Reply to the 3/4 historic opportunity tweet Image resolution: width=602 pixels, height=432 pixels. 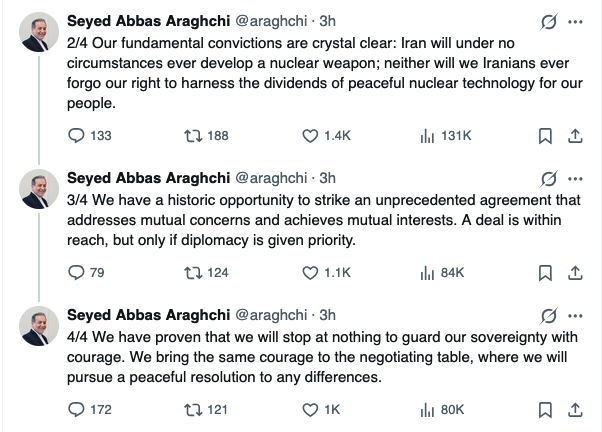[76, 272]
